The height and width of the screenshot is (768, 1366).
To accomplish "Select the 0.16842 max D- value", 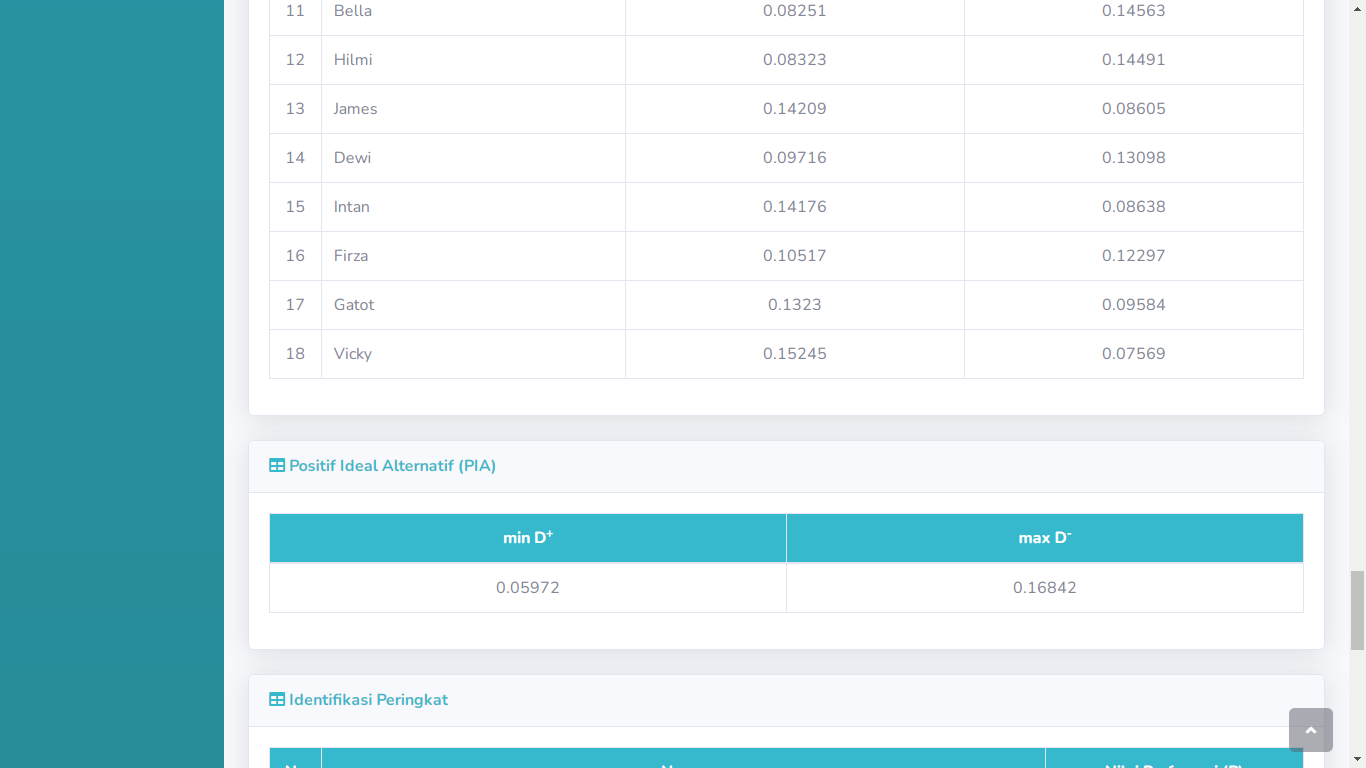I will pyautogui.click(x=1045, y=588).
